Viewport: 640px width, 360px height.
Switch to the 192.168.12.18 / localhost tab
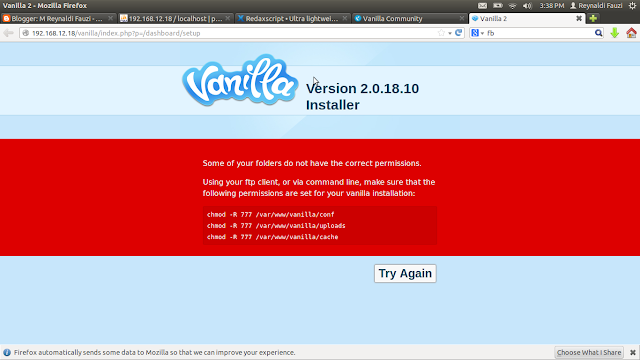176,18
